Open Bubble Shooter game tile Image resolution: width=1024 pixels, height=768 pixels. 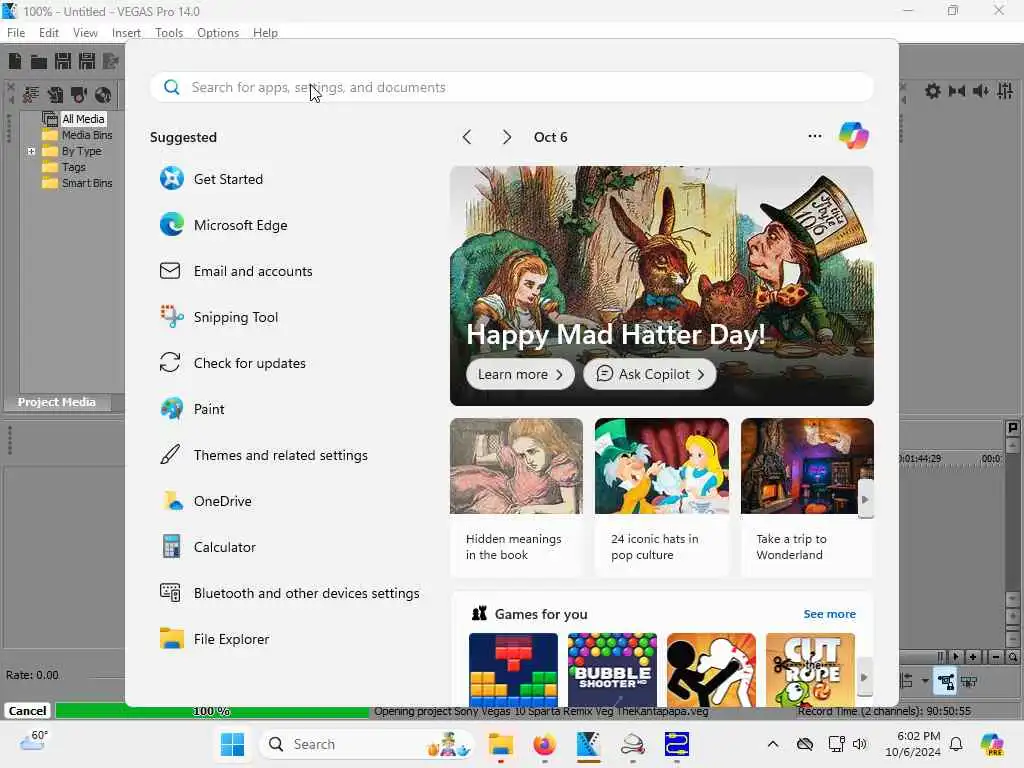coord(613,670)
